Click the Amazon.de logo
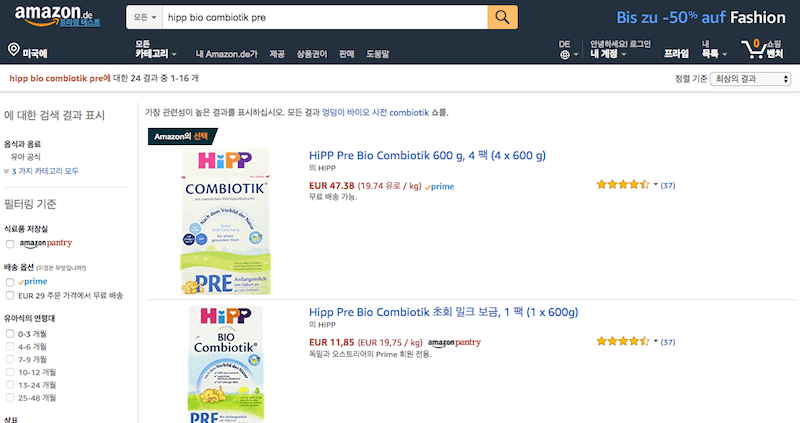 pos(57,16)
